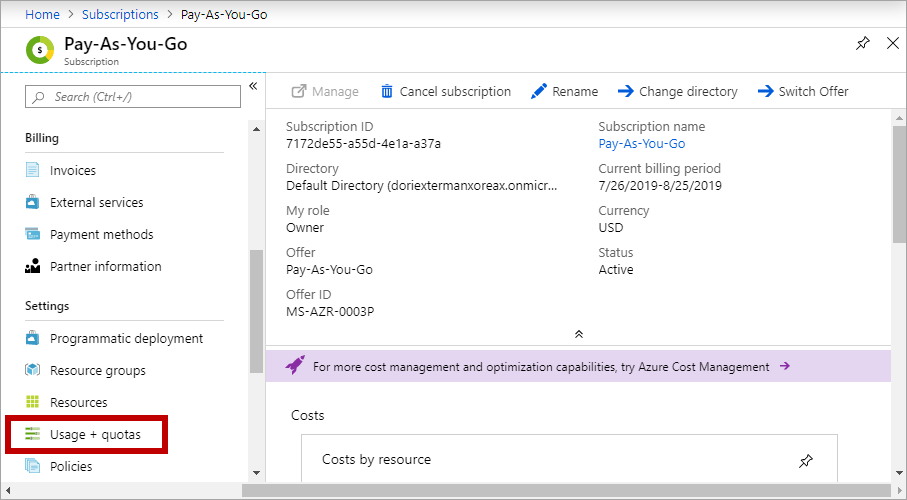The width and height of the screenshot is (907, 500).
Task: Open Policies menu item
Action: click(x=71, y=466)
